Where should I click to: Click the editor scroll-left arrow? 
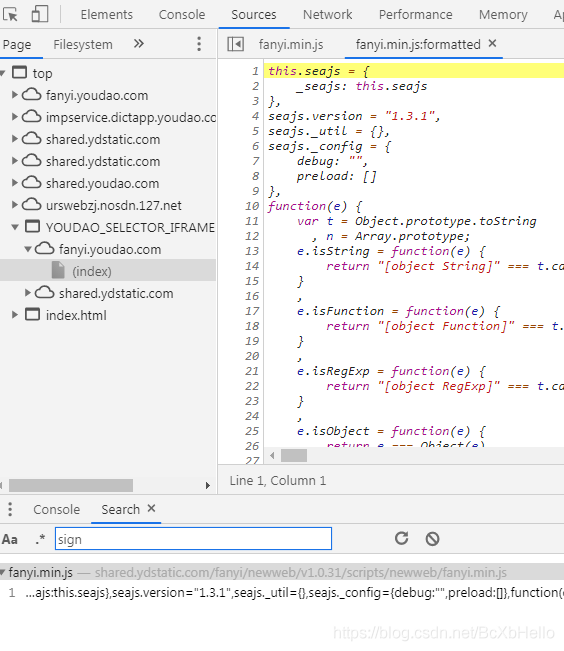[x=272, y=455]
